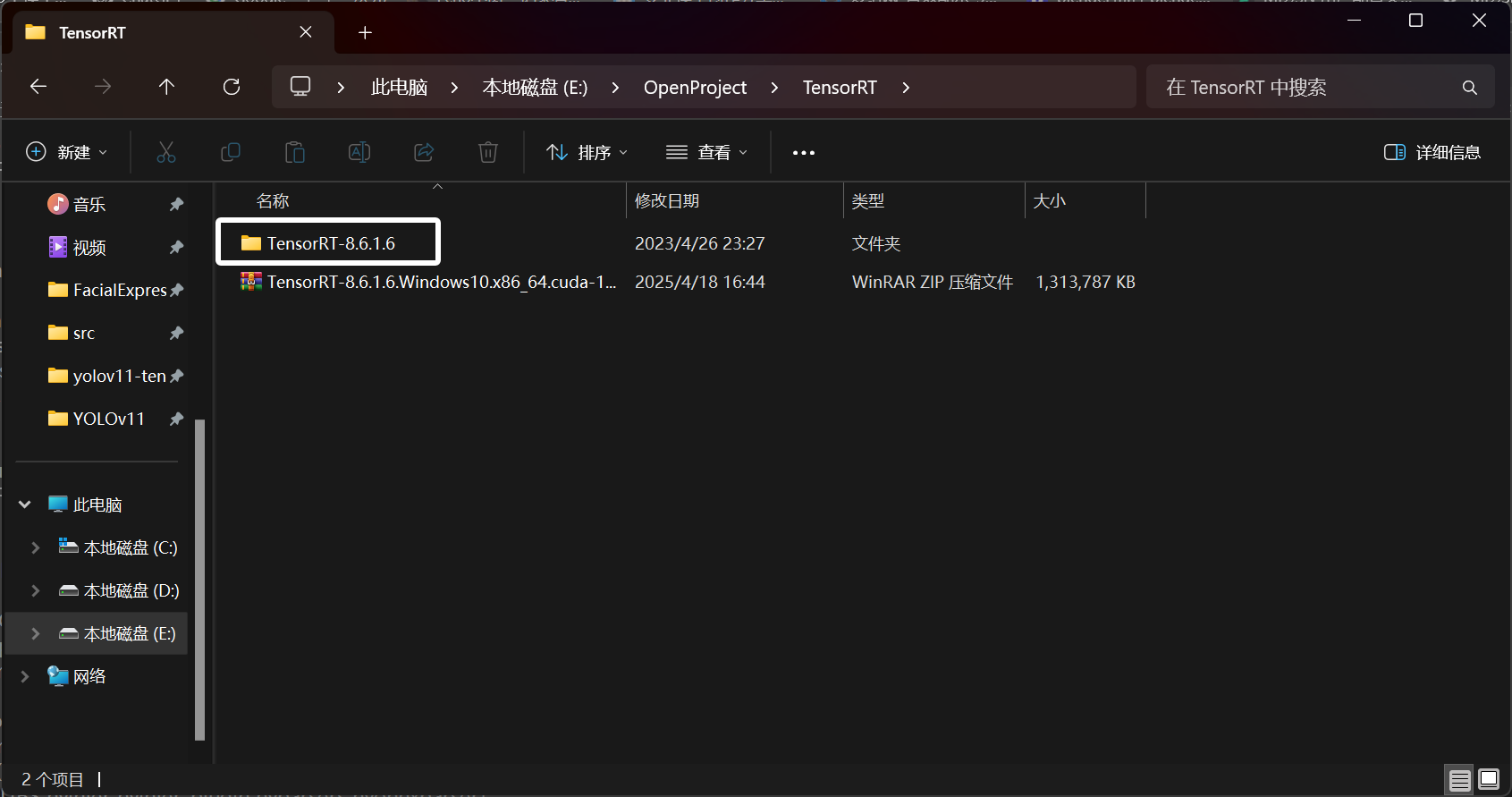Open the three-dot more options menu
This screenshot has height=797, width=1512.
tap(804, 153)
